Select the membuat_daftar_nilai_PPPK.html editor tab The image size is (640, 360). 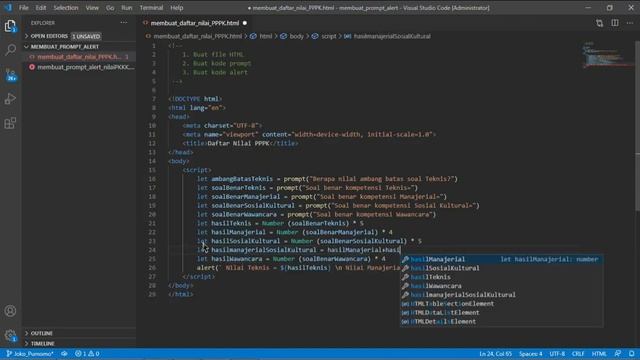[195, 23]
